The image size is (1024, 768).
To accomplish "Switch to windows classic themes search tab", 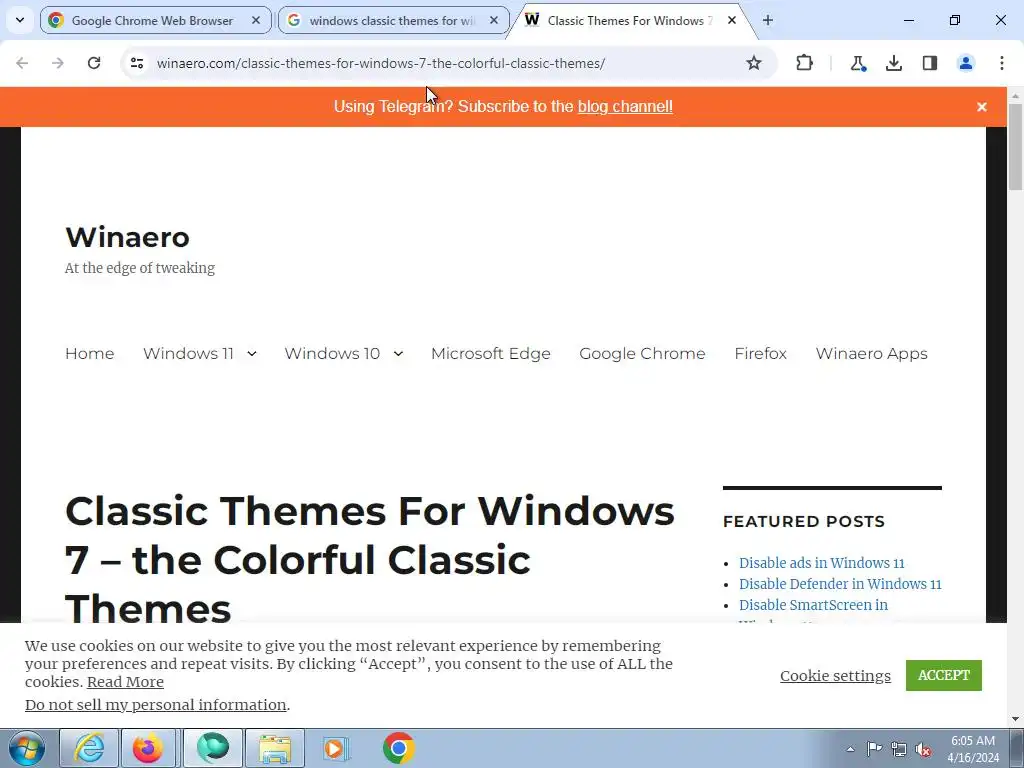I will point(393,20).
